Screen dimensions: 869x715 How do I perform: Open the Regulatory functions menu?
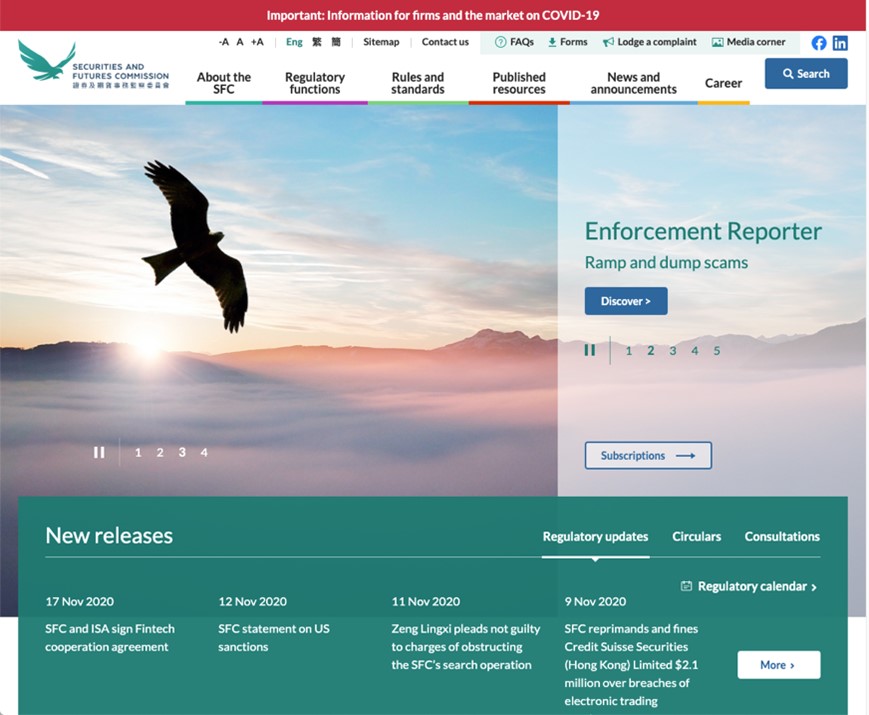click(315, 83)
